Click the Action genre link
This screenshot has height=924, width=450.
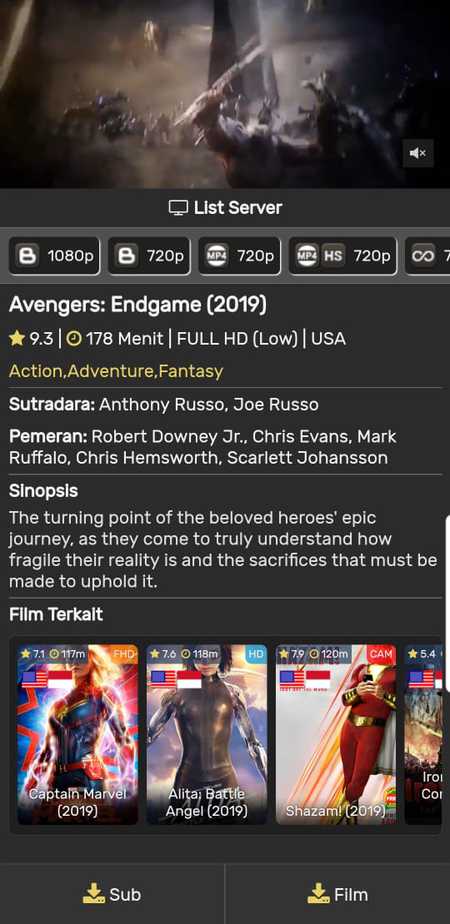tap(38, 371)
